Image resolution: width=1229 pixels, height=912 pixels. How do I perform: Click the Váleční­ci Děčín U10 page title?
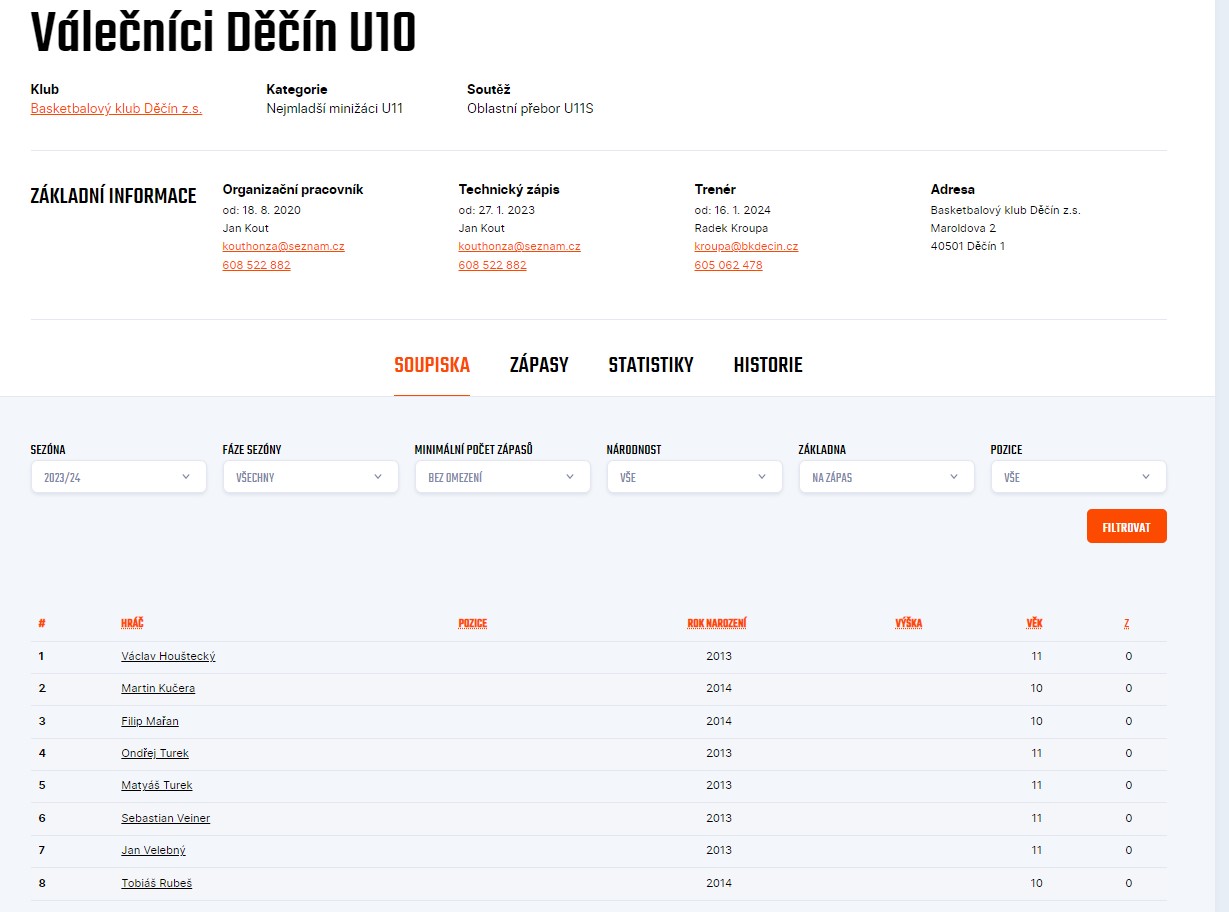pos(223,33)
